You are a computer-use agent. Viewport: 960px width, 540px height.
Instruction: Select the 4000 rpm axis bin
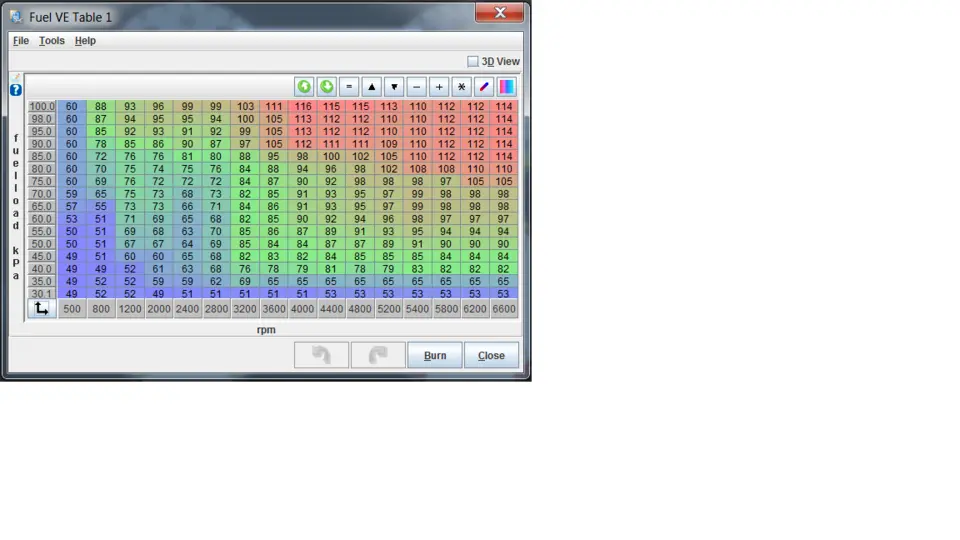pos(302,309)
